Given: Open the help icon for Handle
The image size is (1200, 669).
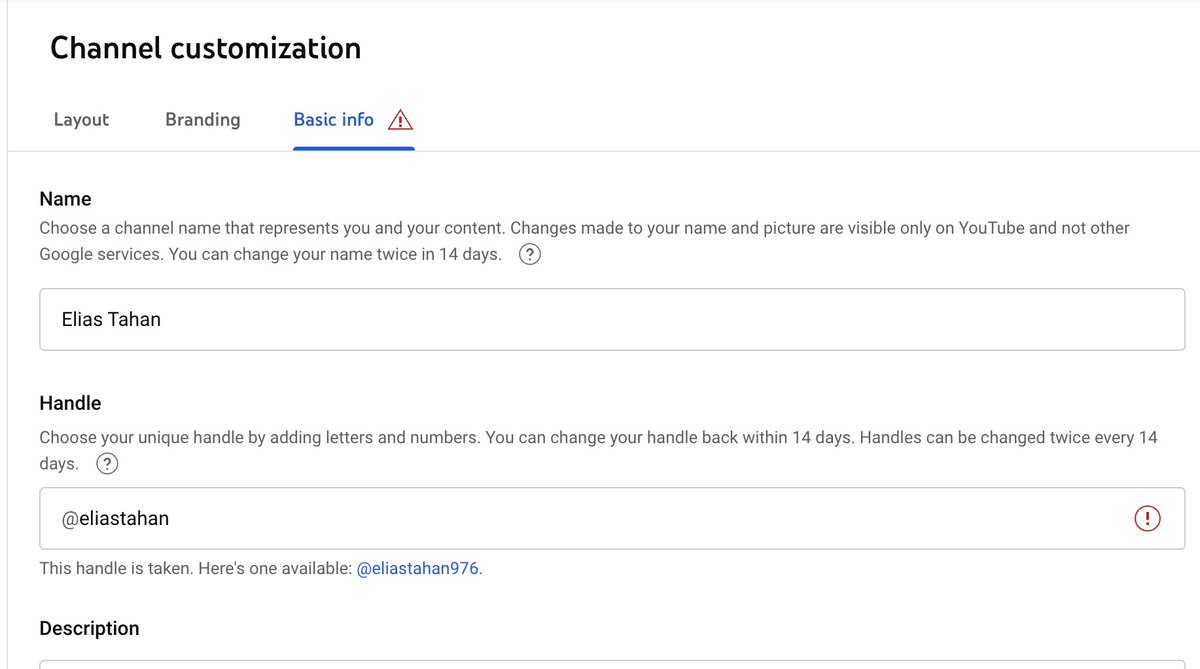Looking at the screenshot, I should (x=107, y=464).
